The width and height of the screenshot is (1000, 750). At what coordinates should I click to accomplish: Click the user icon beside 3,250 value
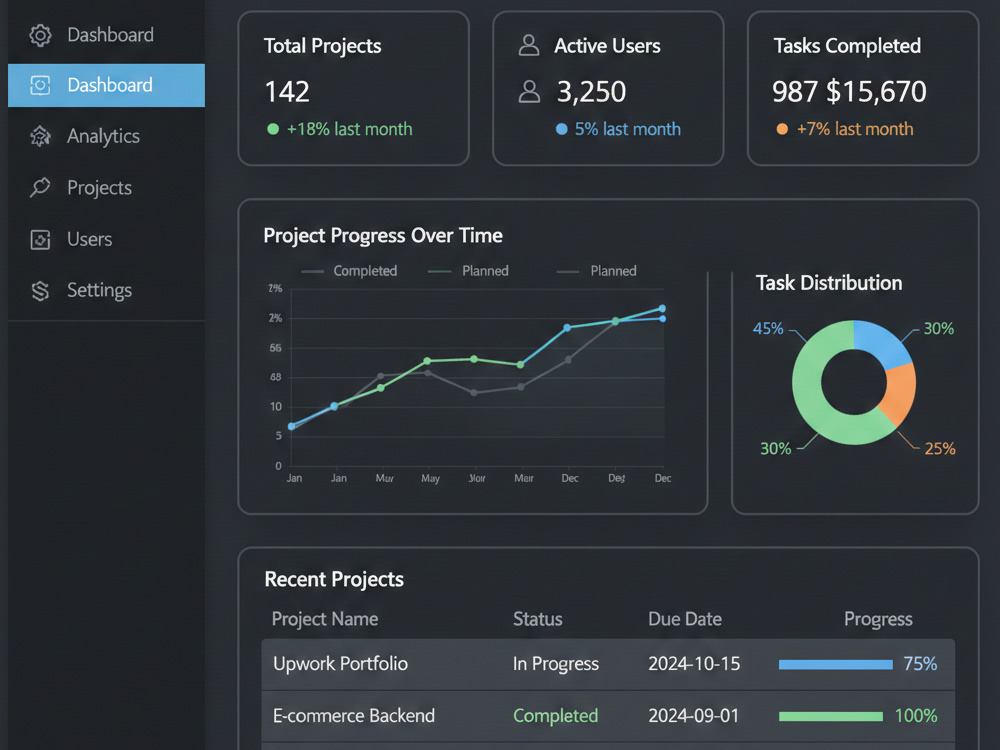coord(529,91)
